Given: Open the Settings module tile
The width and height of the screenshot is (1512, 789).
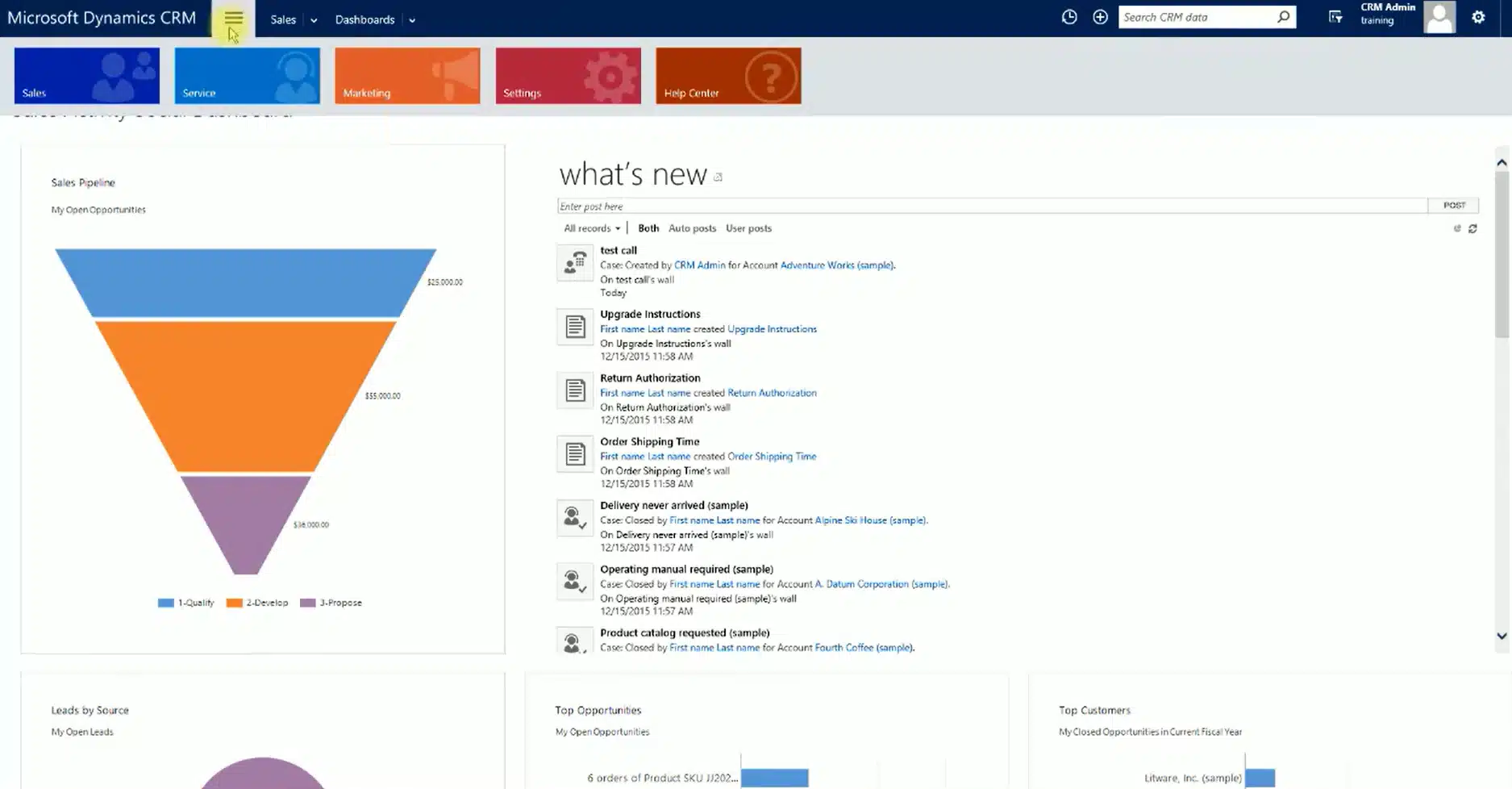Looking at the screenshot, I should pyautogui.click(x=569, y=76).
